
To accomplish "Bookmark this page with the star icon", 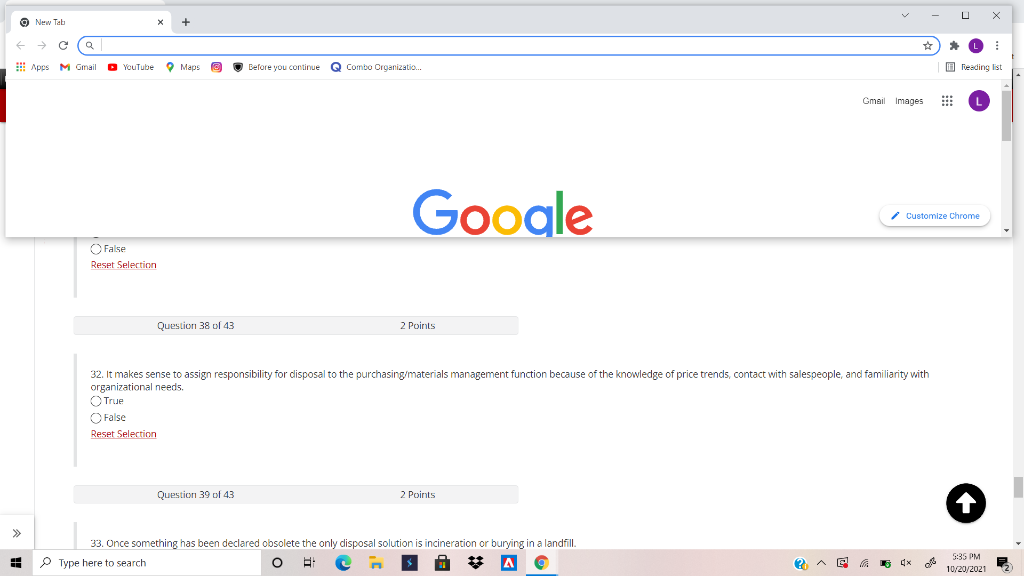I will 927,45.
